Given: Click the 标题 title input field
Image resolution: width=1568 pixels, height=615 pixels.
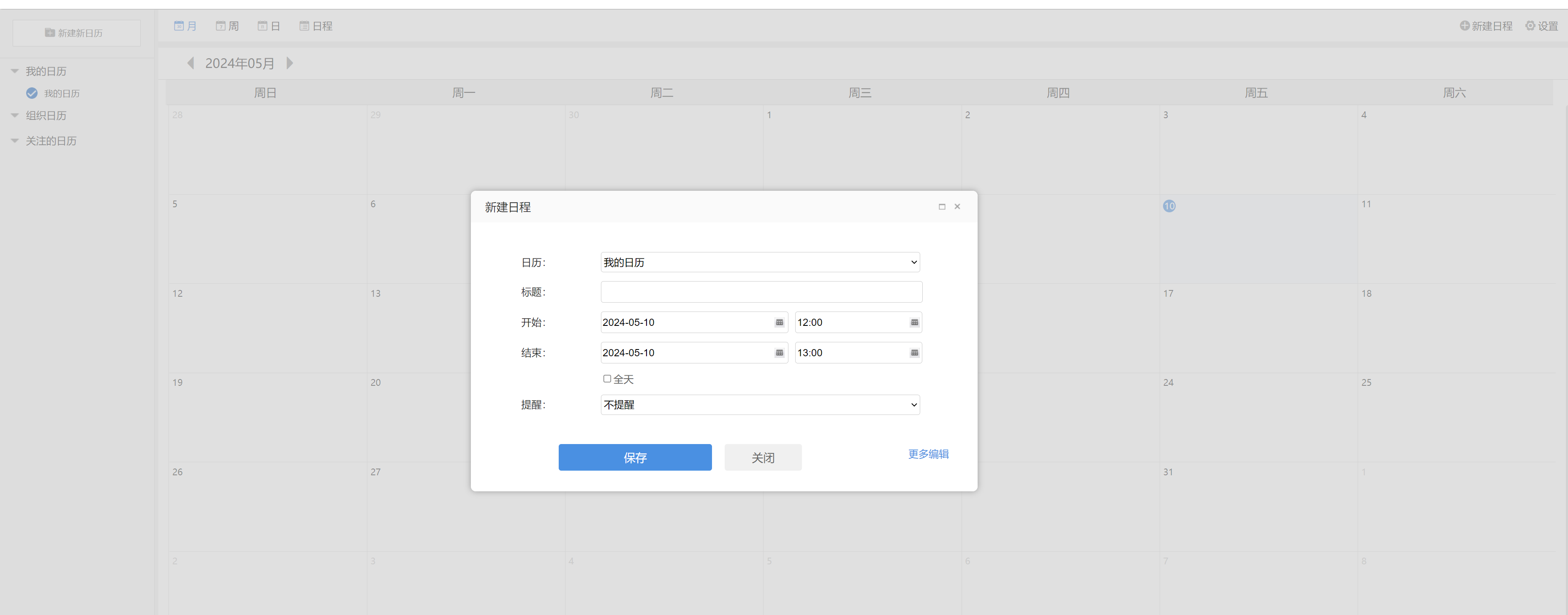Looking at the screenshot, I should click(x=761, y=292).
